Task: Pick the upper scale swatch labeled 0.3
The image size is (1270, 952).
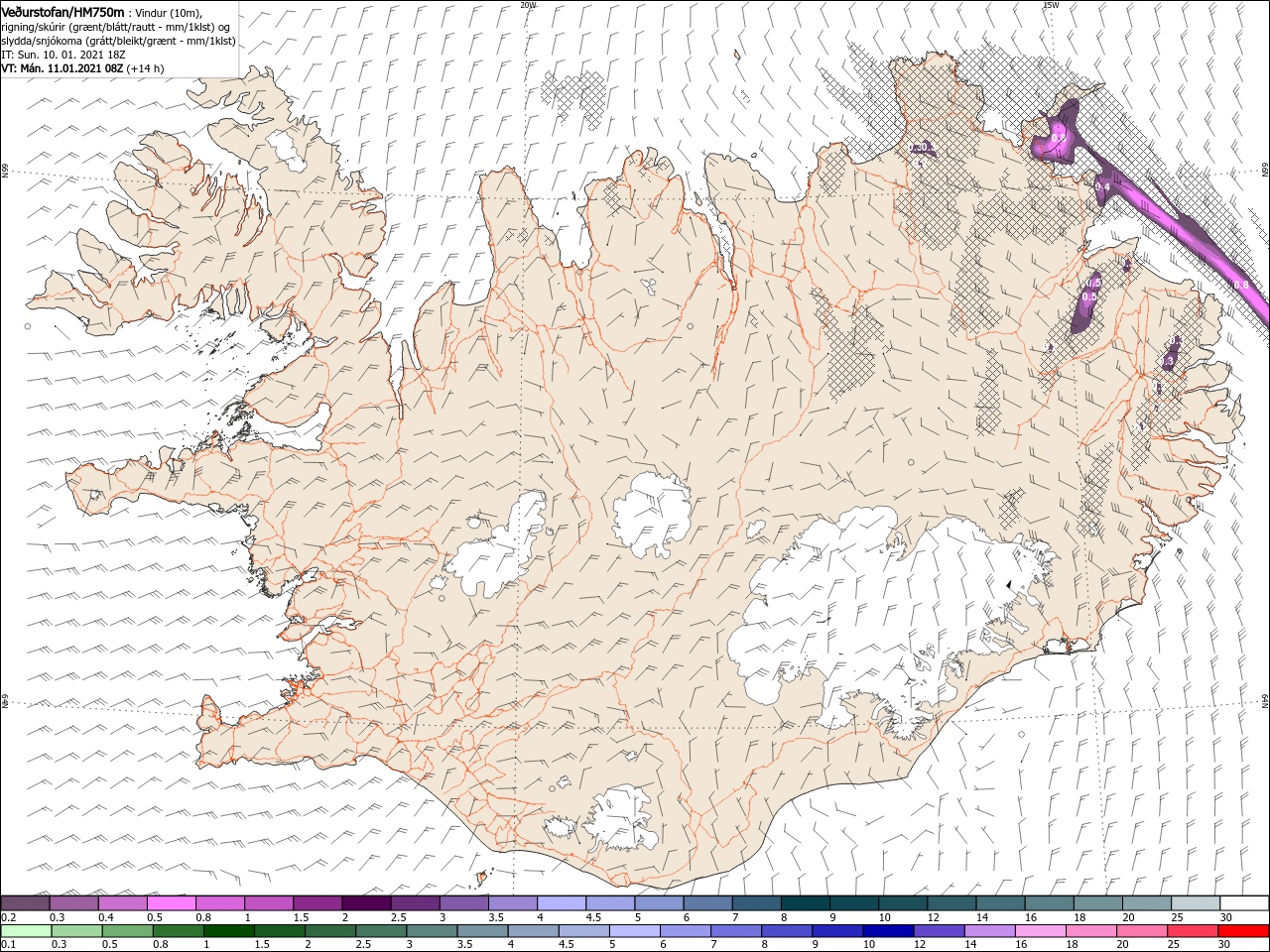Action: (x=74, y=903)
